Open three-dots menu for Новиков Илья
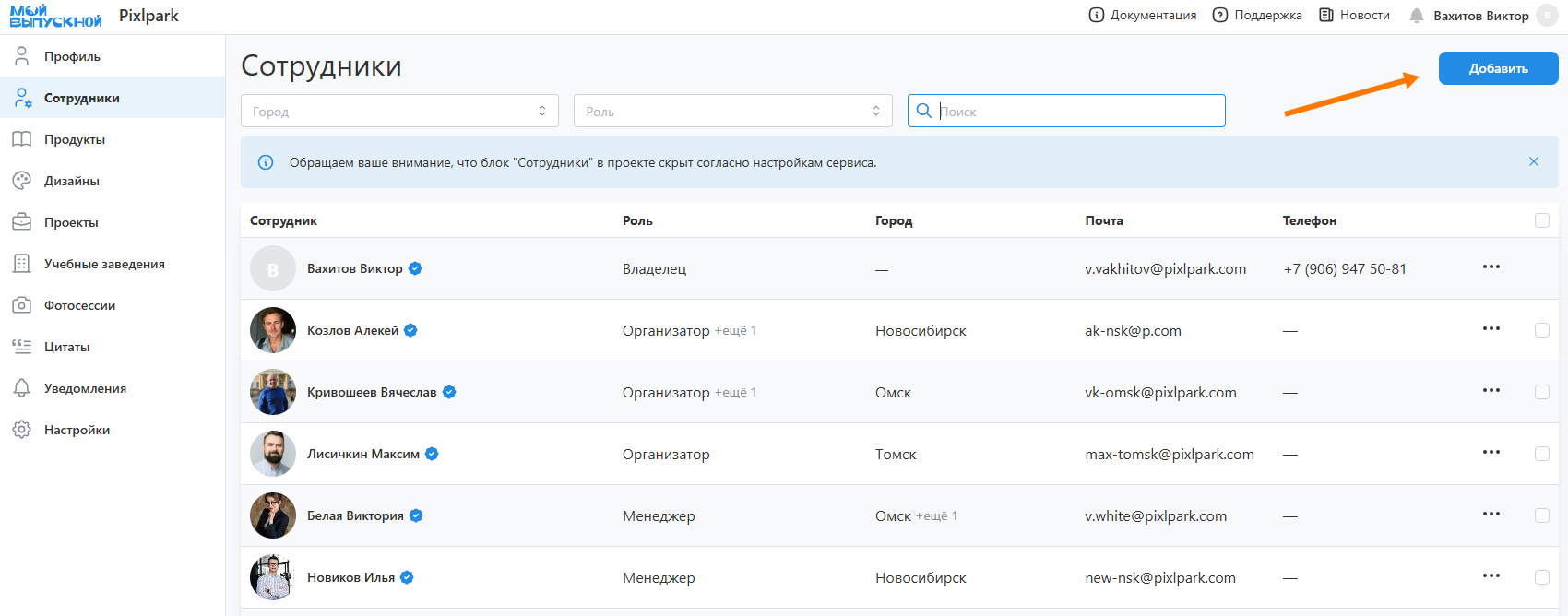 (1491, 576)
